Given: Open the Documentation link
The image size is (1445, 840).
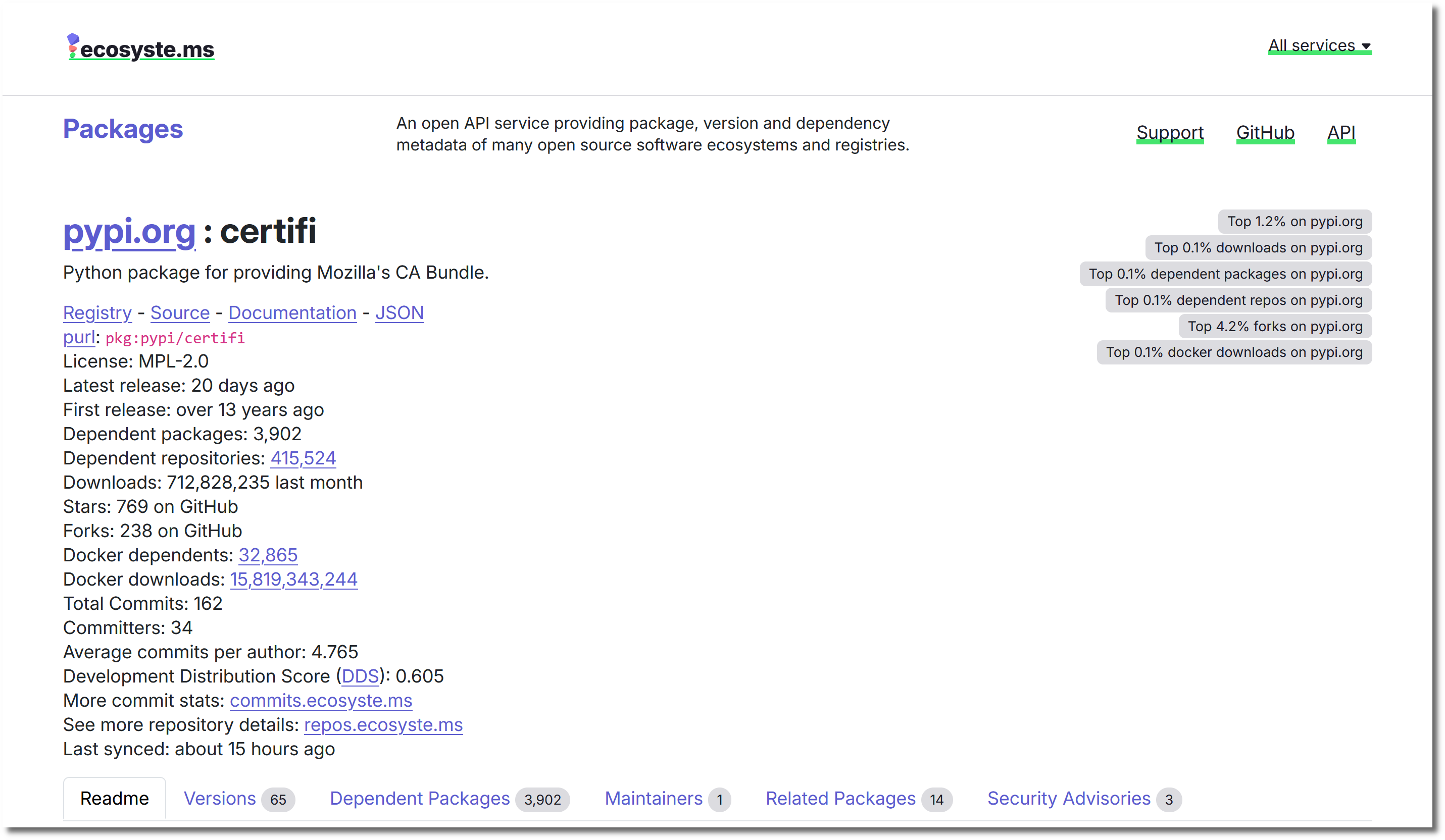Looking at the screenshot, I should pos(292,313).
